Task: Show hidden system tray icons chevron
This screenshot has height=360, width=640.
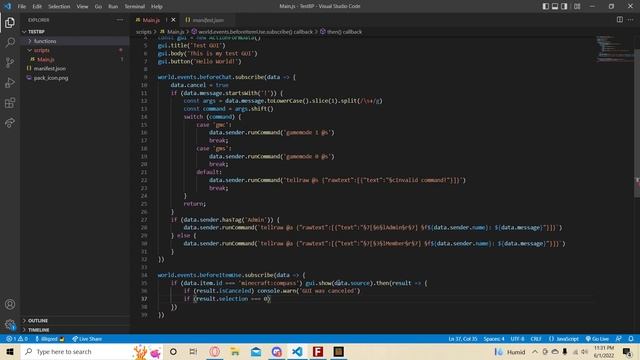Action: (x=535, y=351)
